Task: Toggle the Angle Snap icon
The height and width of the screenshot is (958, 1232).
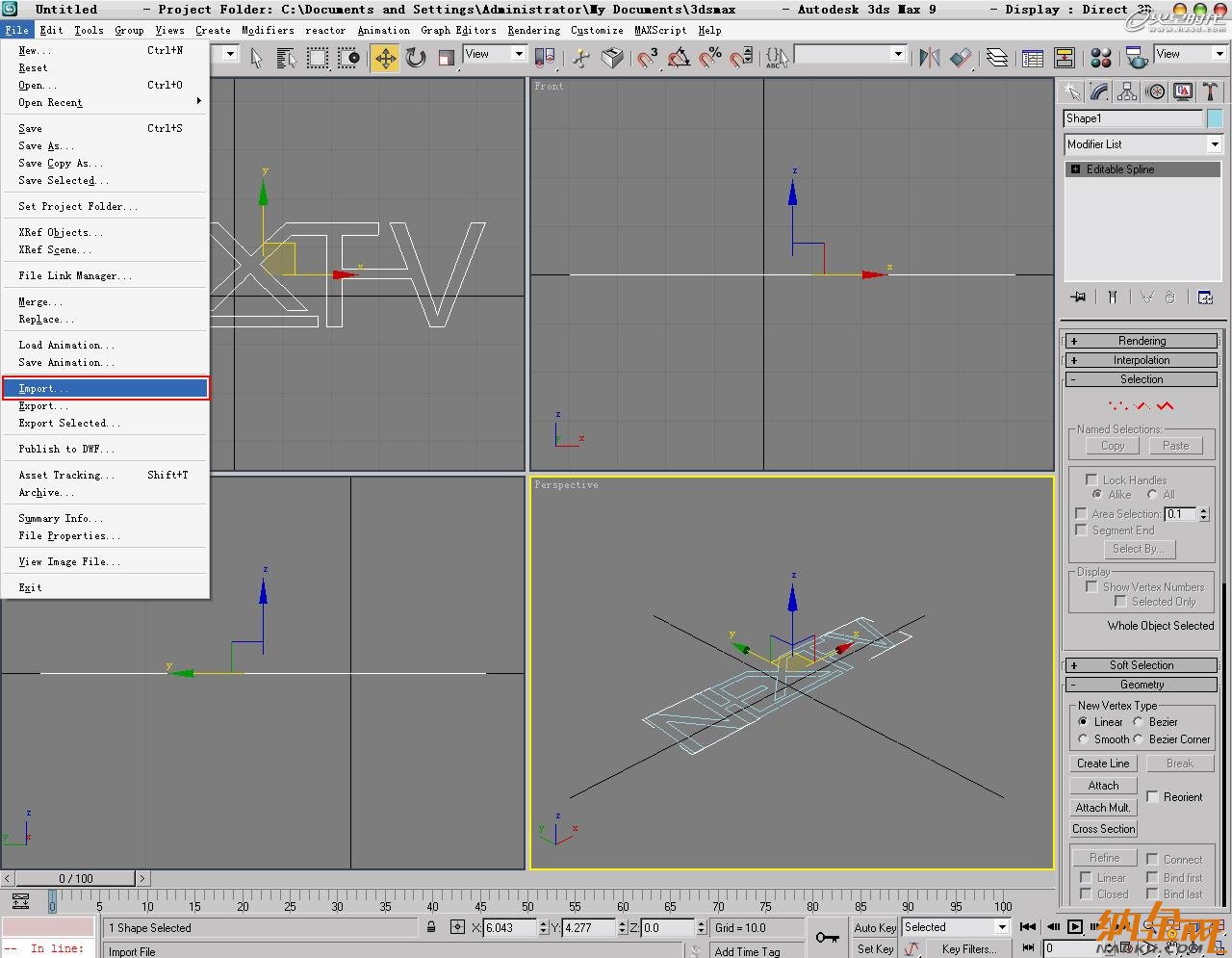Action: coord(679,58)
